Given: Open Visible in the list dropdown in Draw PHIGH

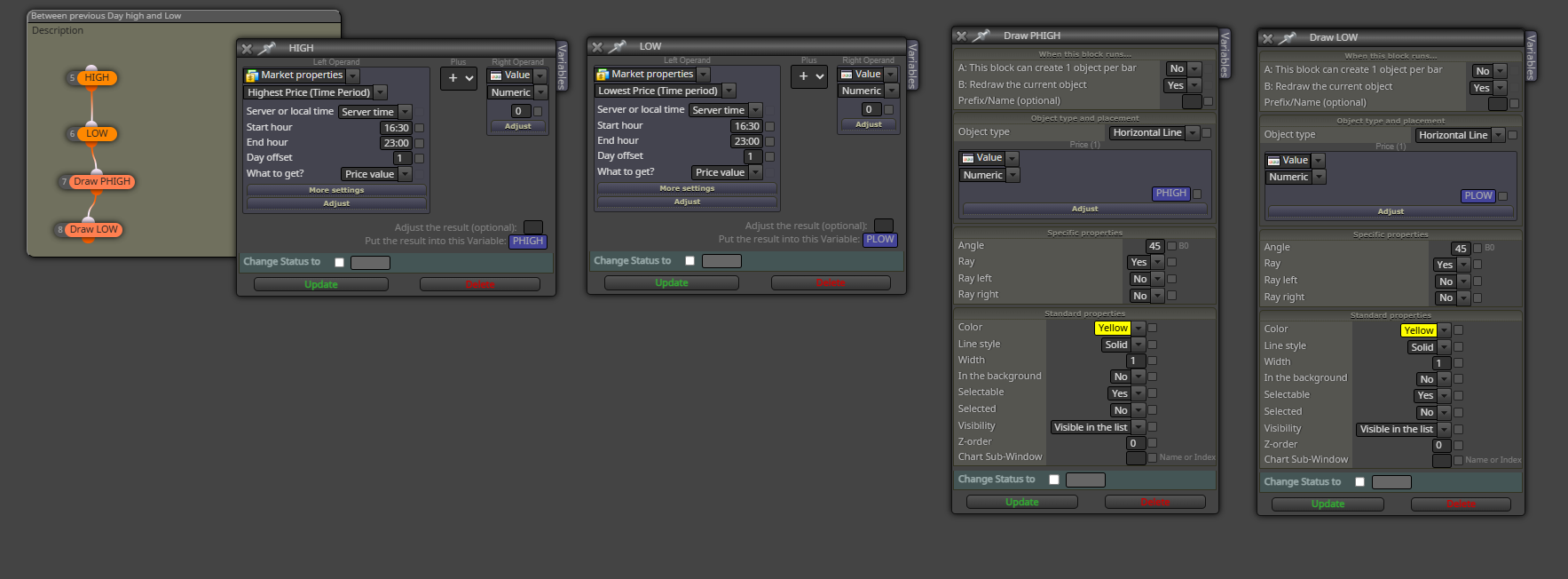Looking at the screenshot, I should (1098, 427).
